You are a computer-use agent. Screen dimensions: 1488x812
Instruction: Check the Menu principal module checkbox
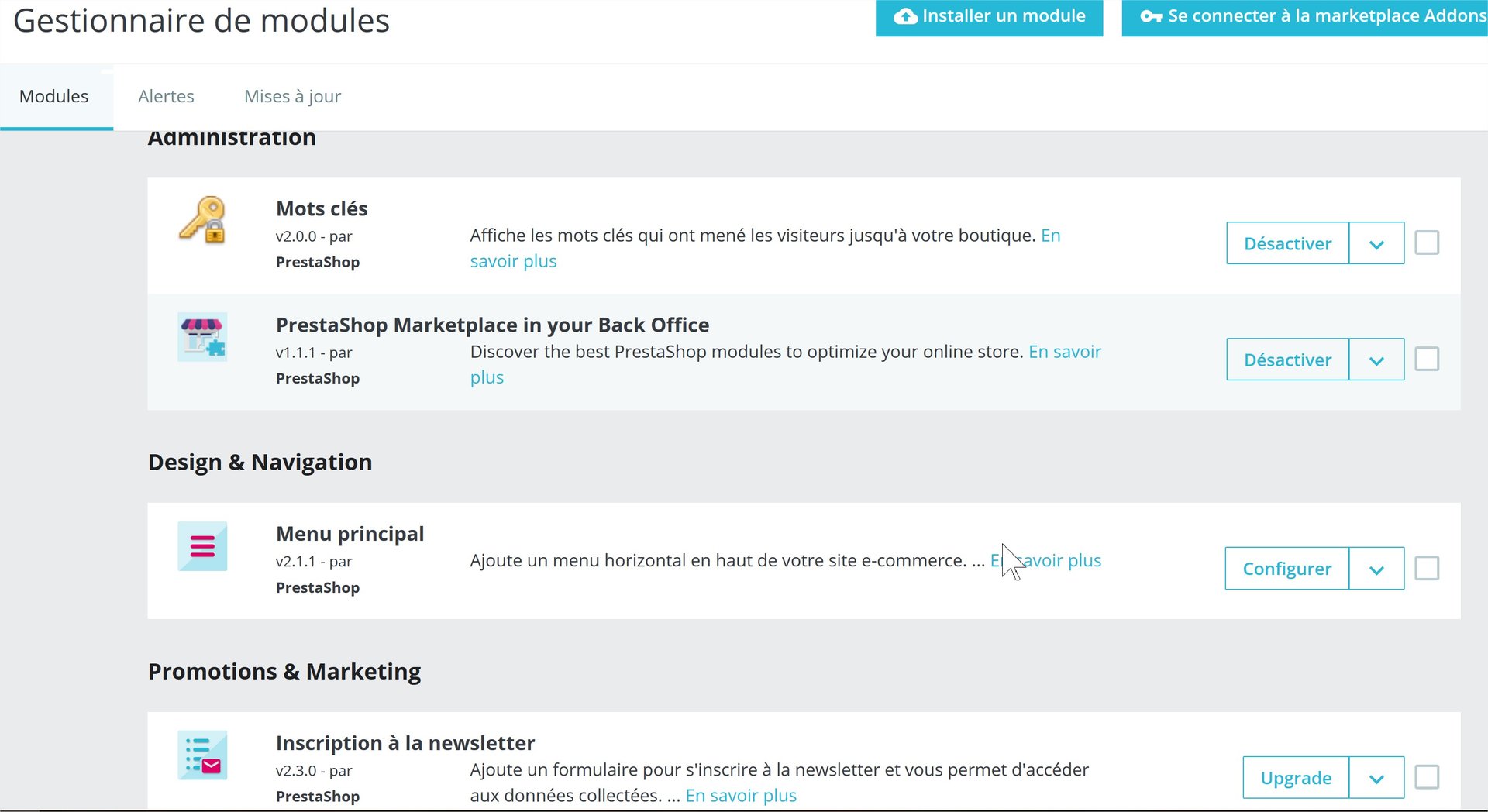(x=1427, y=568)
